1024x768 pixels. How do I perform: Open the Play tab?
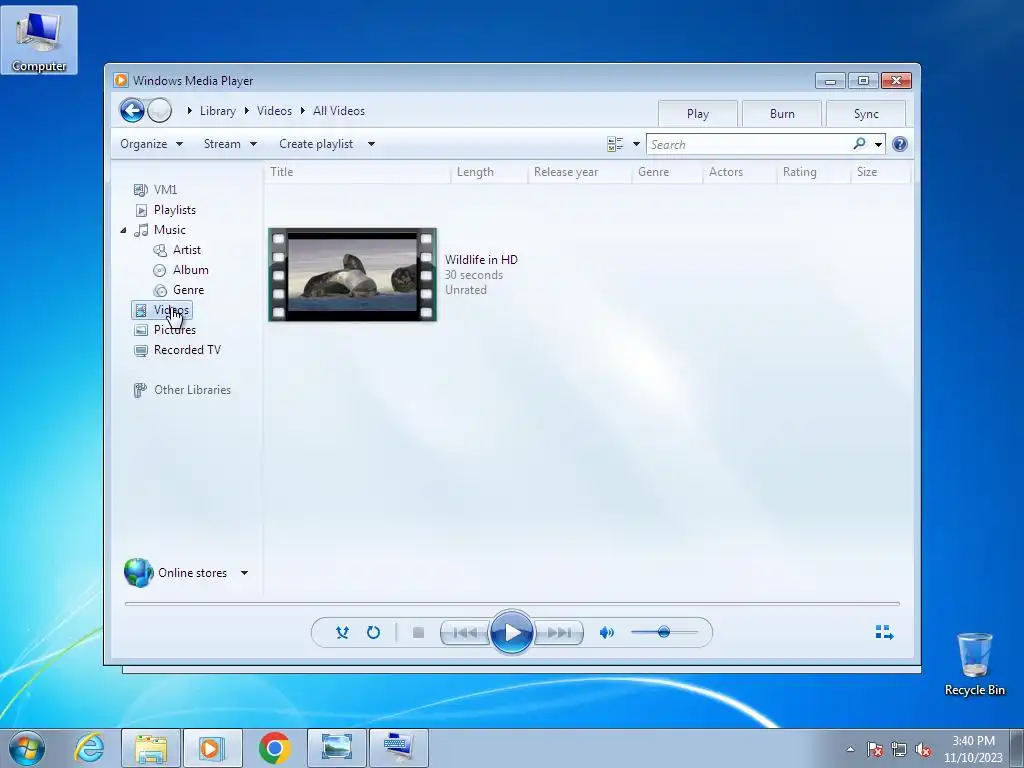(x=697, y=114)
